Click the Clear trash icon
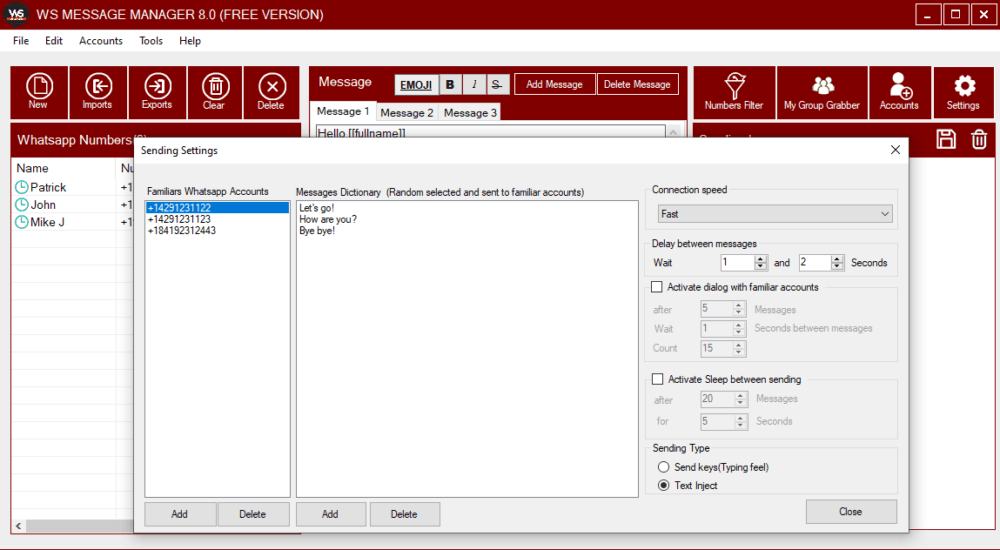The height and width of the screenshot is (550, 1000). coord(215,93)
